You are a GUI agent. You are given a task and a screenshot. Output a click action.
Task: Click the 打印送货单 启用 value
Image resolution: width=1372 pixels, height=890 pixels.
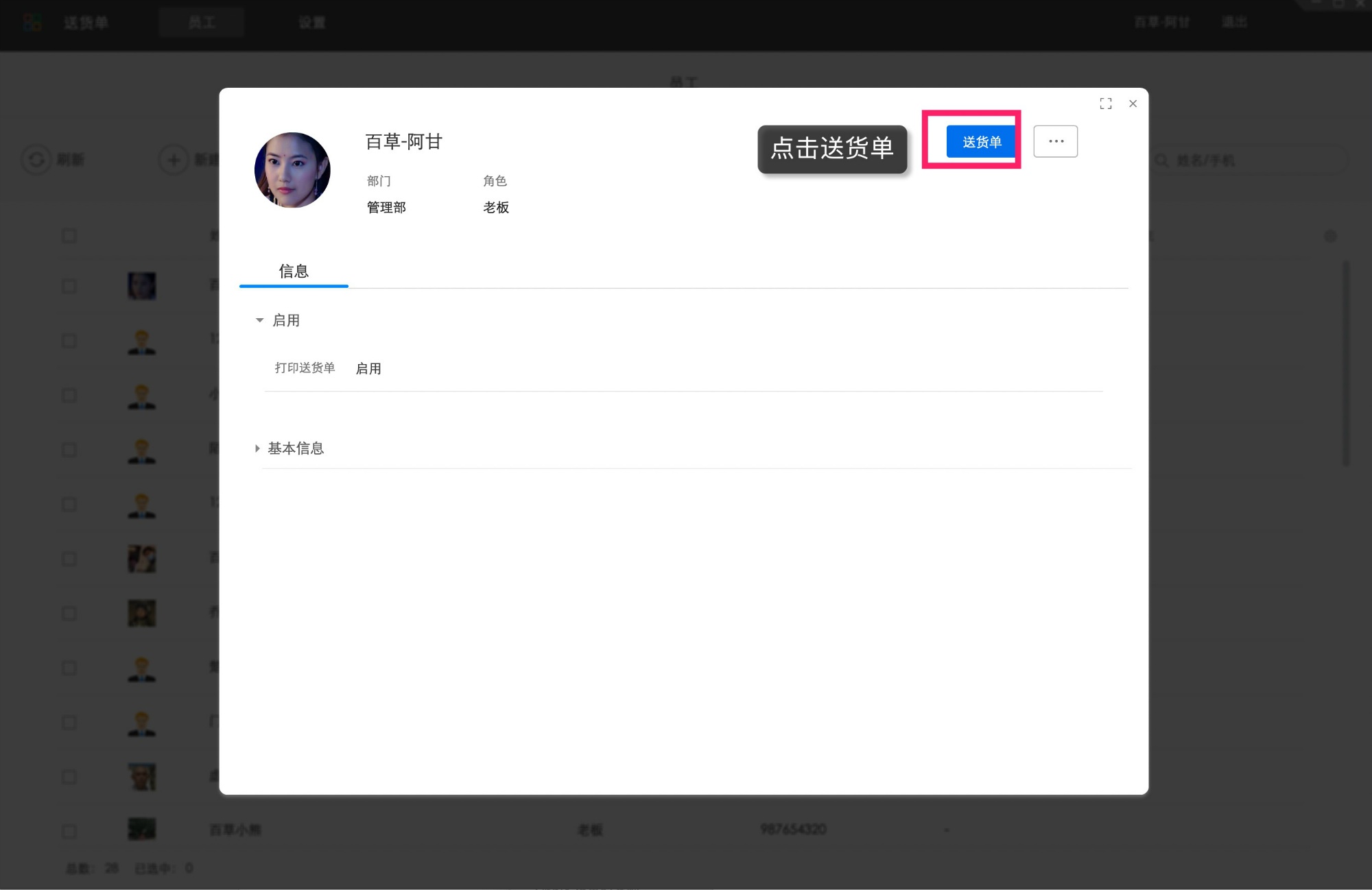click(x=368, y=369)
